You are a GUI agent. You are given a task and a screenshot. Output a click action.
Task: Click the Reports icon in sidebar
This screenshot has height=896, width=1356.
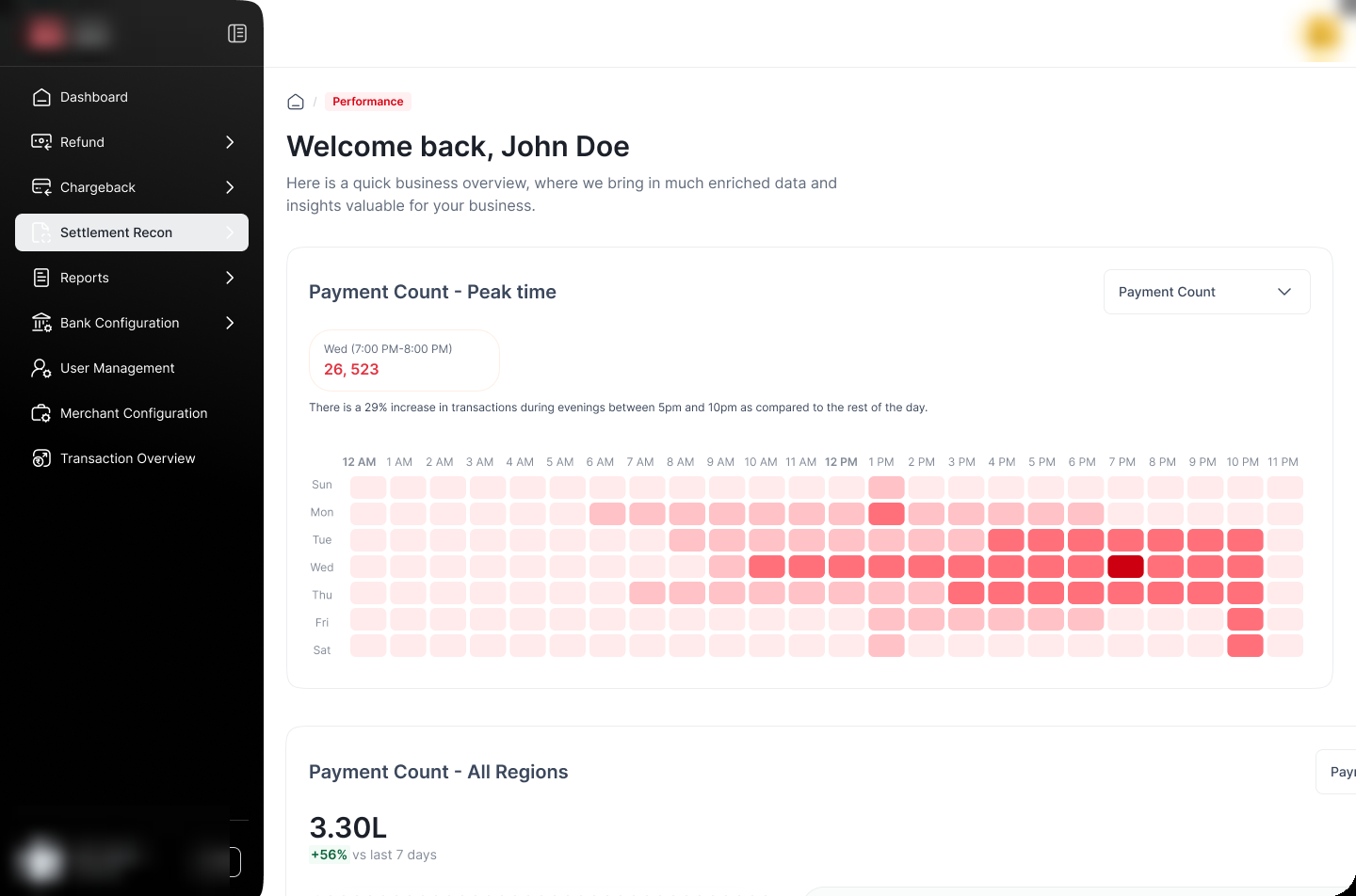click(41, 278)
